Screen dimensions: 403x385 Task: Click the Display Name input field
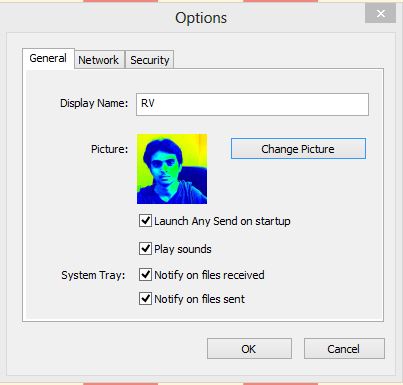[252, 104]
